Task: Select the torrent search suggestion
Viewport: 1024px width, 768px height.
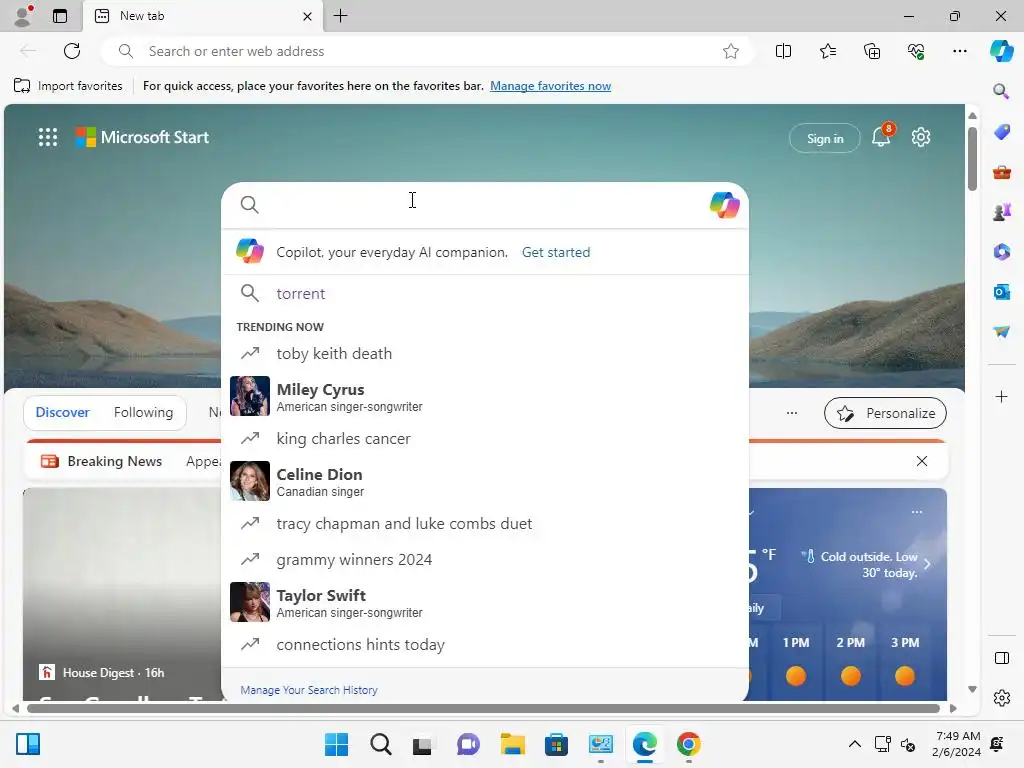Action: (485, 293)
